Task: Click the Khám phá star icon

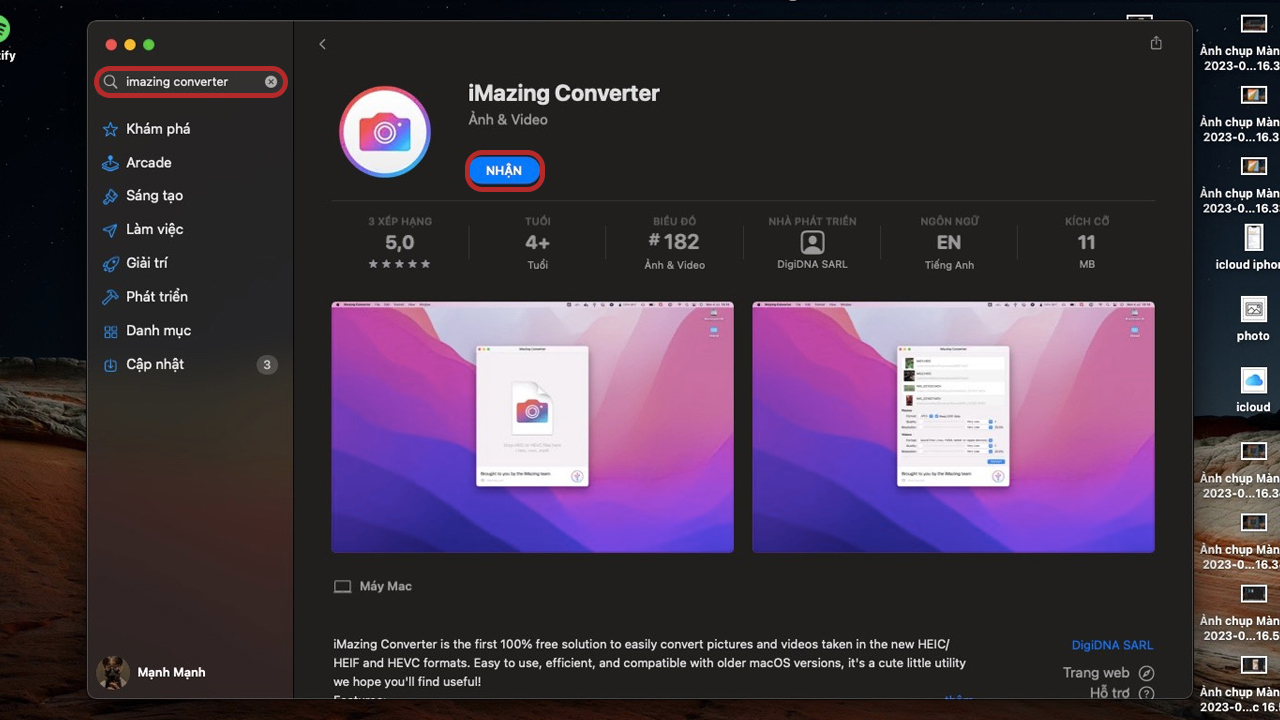Action: pyautogui.click(x=110, y=129)
